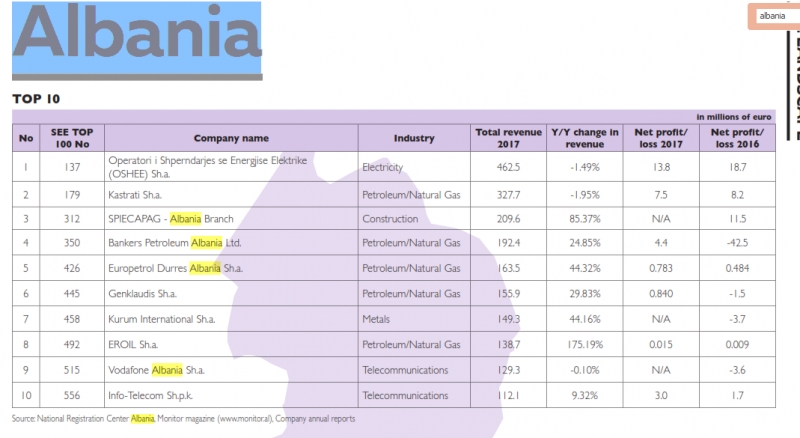The image size is (800, 438).
Task: Click the TOP 10 section title
Action: coord(36,99)
